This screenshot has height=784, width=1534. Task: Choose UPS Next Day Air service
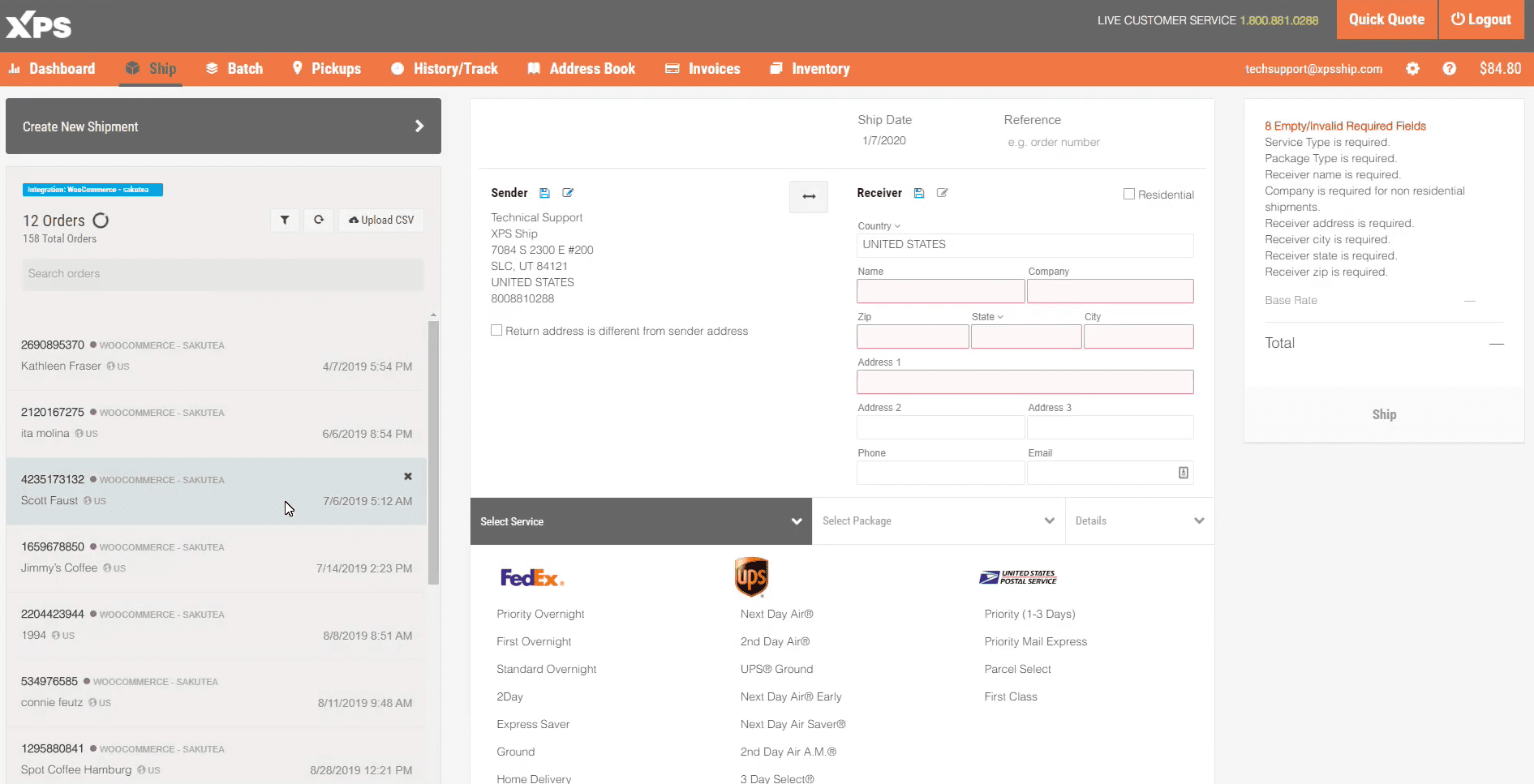pos(776,614)
